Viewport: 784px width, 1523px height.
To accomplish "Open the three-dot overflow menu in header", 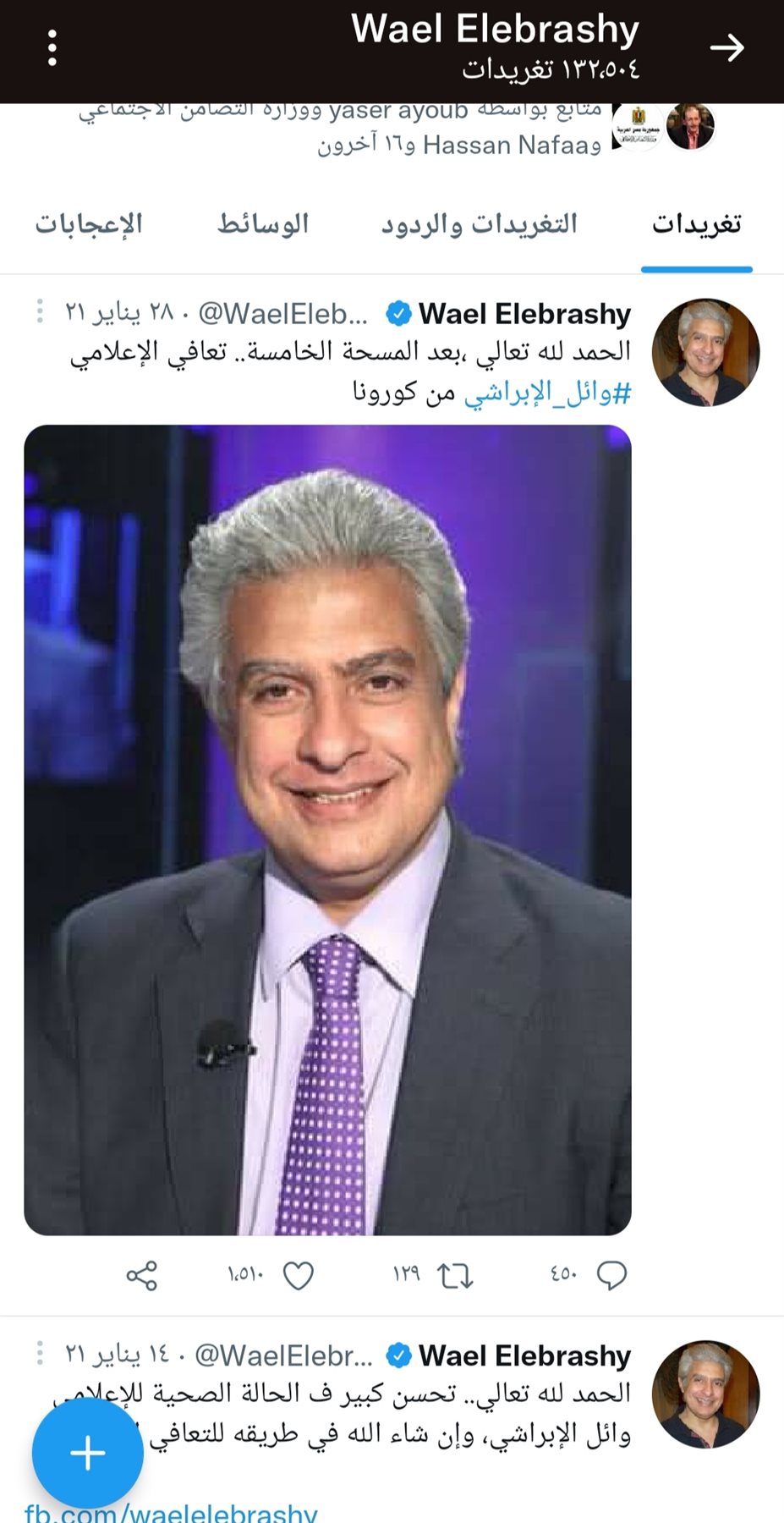I will (52, 48).
